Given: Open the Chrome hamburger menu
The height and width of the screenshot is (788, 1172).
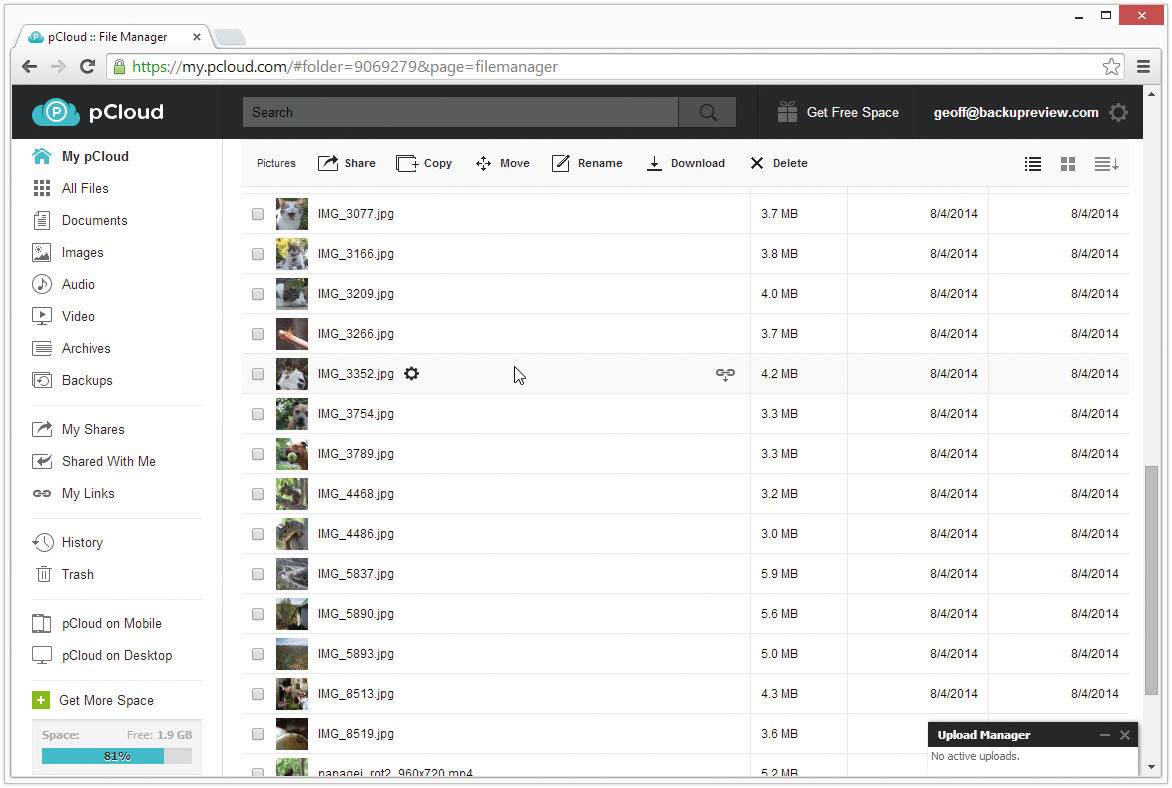Looking at the screenshot, I should pos(1143,67).
